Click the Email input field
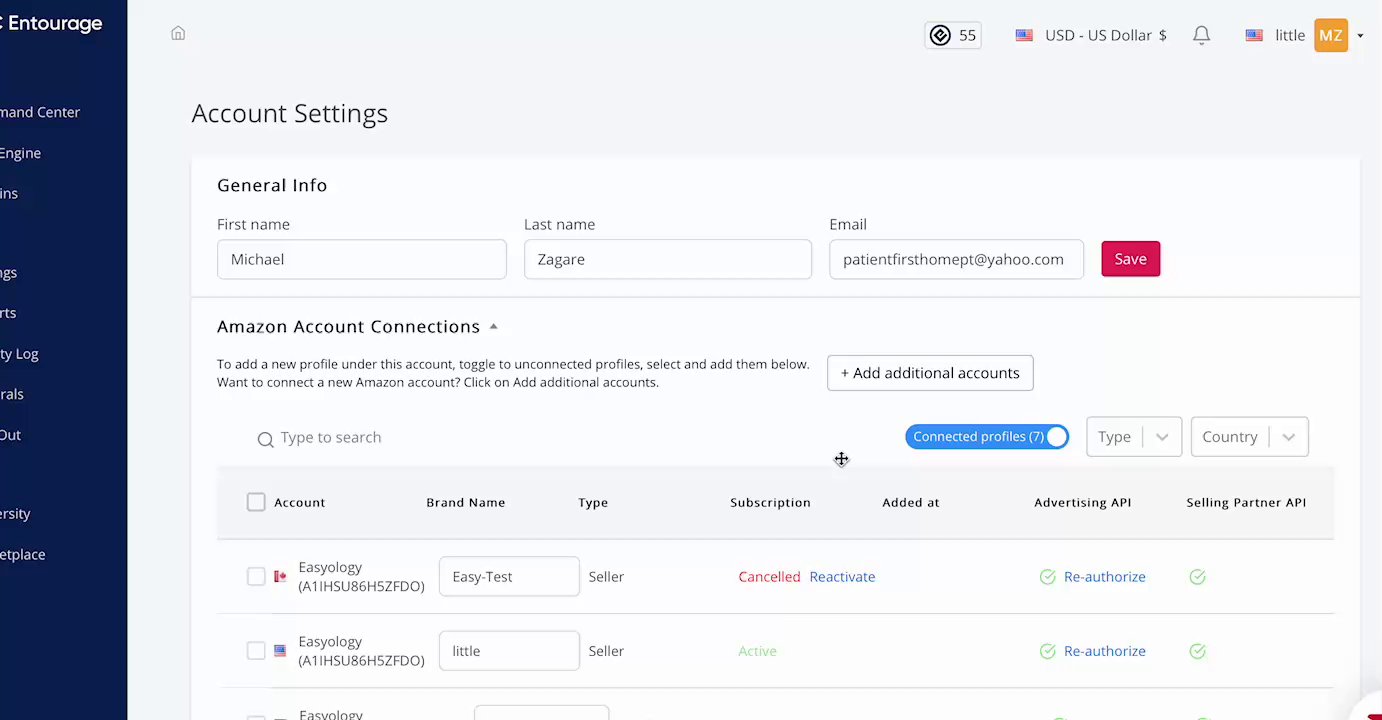This screenshot has width=1382, height=720. click(955, 259)
